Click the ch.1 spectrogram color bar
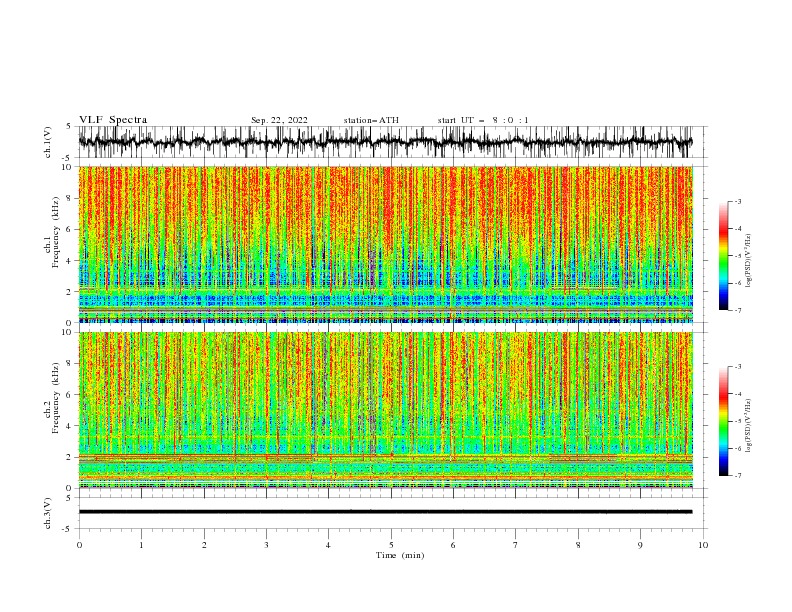 [x=724, y=256]
